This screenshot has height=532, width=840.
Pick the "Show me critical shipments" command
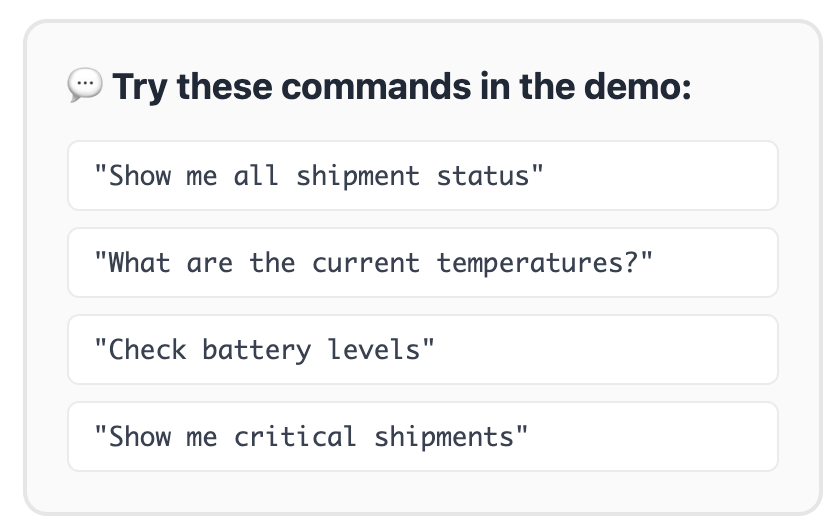[422, 437]
